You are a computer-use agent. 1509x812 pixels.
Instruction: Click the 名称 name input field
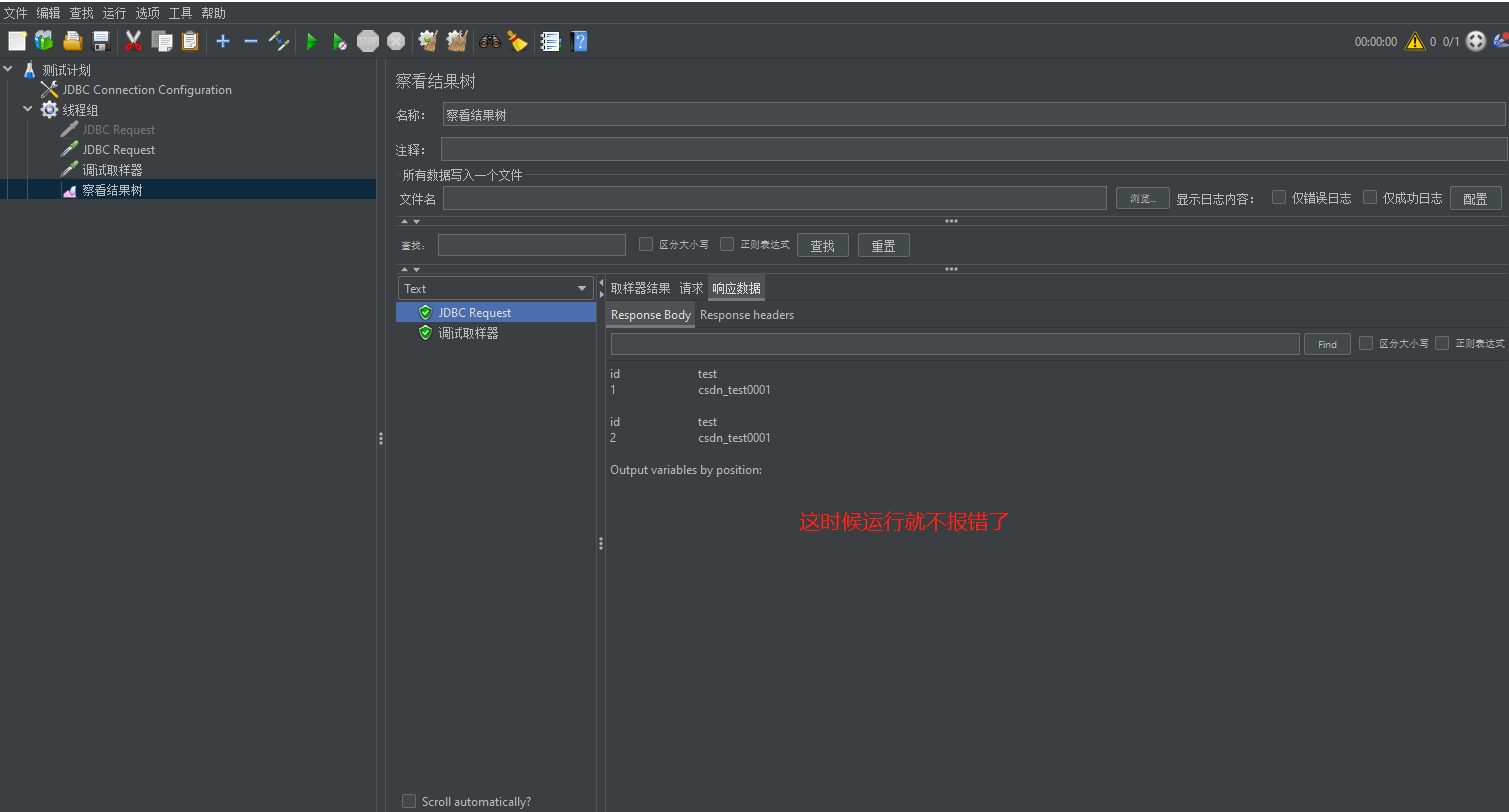pos(973,115)
